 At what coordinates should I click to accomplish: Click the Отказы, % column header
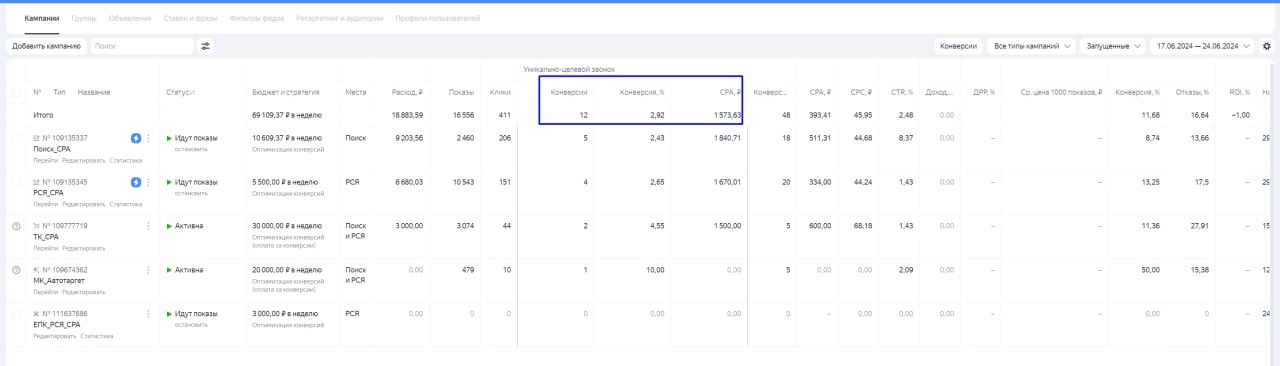(1192, 92)
